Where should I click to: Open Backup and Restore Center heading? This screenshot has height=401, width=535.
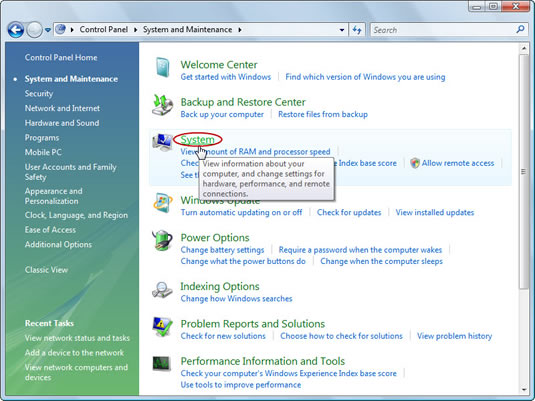point(243,102)
